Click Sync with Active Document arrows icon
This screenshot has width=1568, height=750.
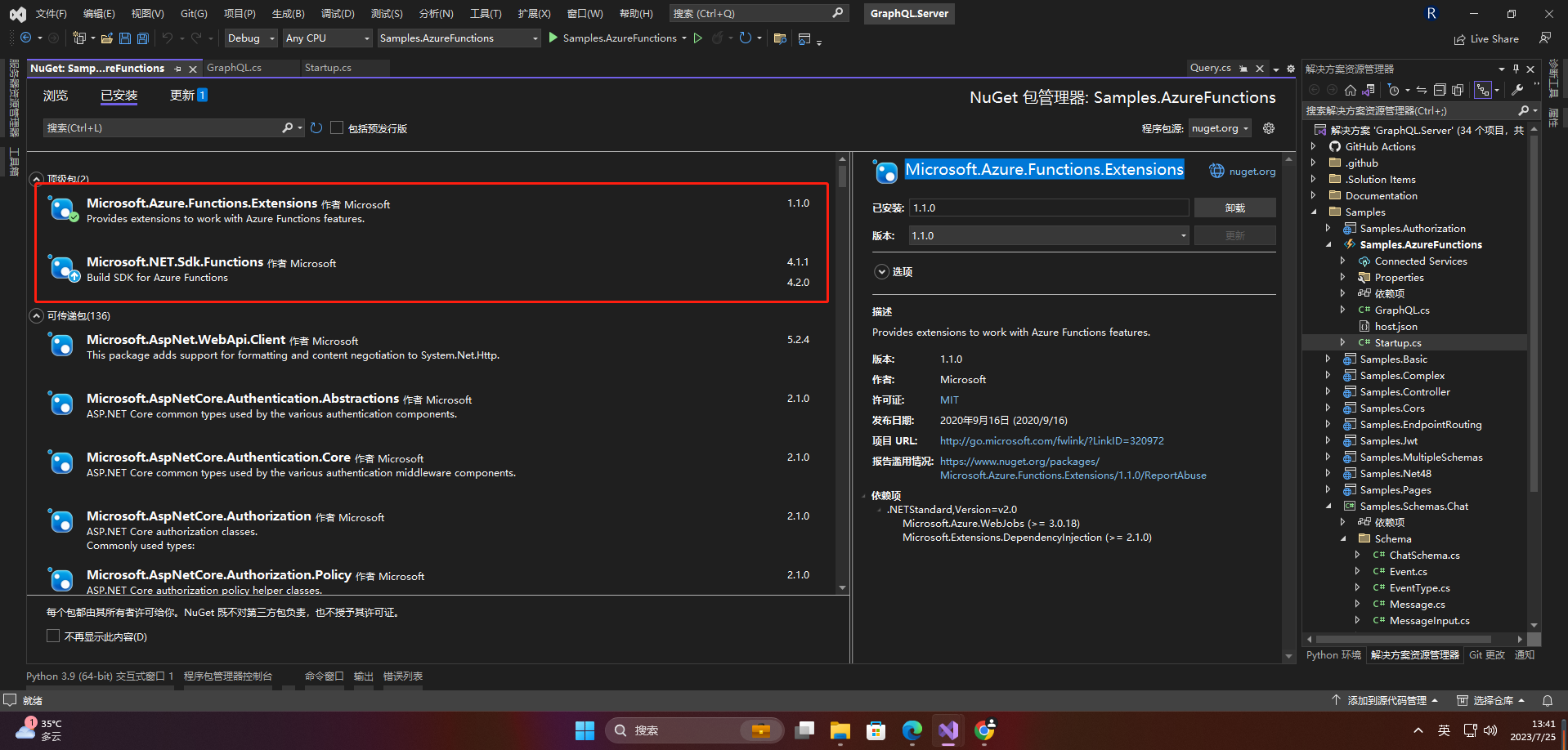point(1422,90)
